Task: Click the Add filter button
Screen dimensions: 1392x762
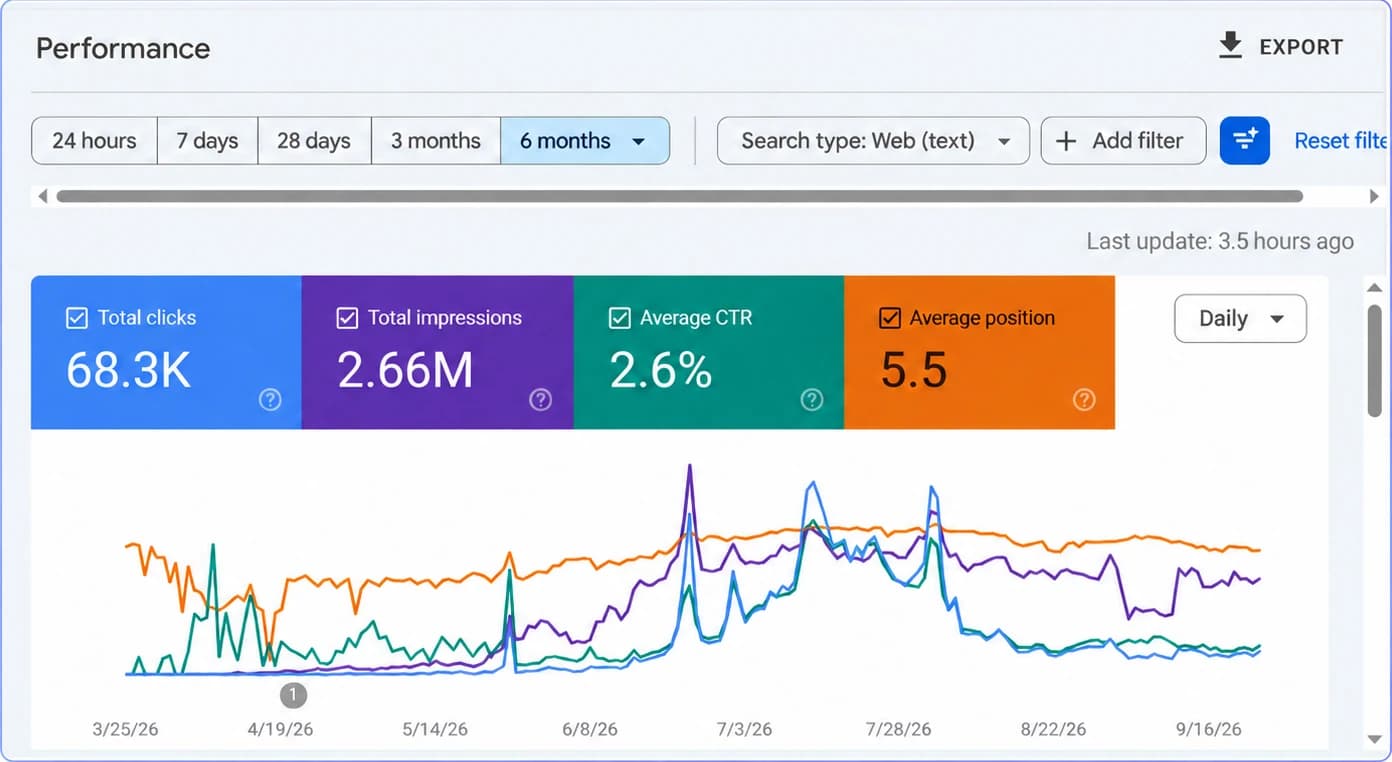Action: tap(1123, 141)
